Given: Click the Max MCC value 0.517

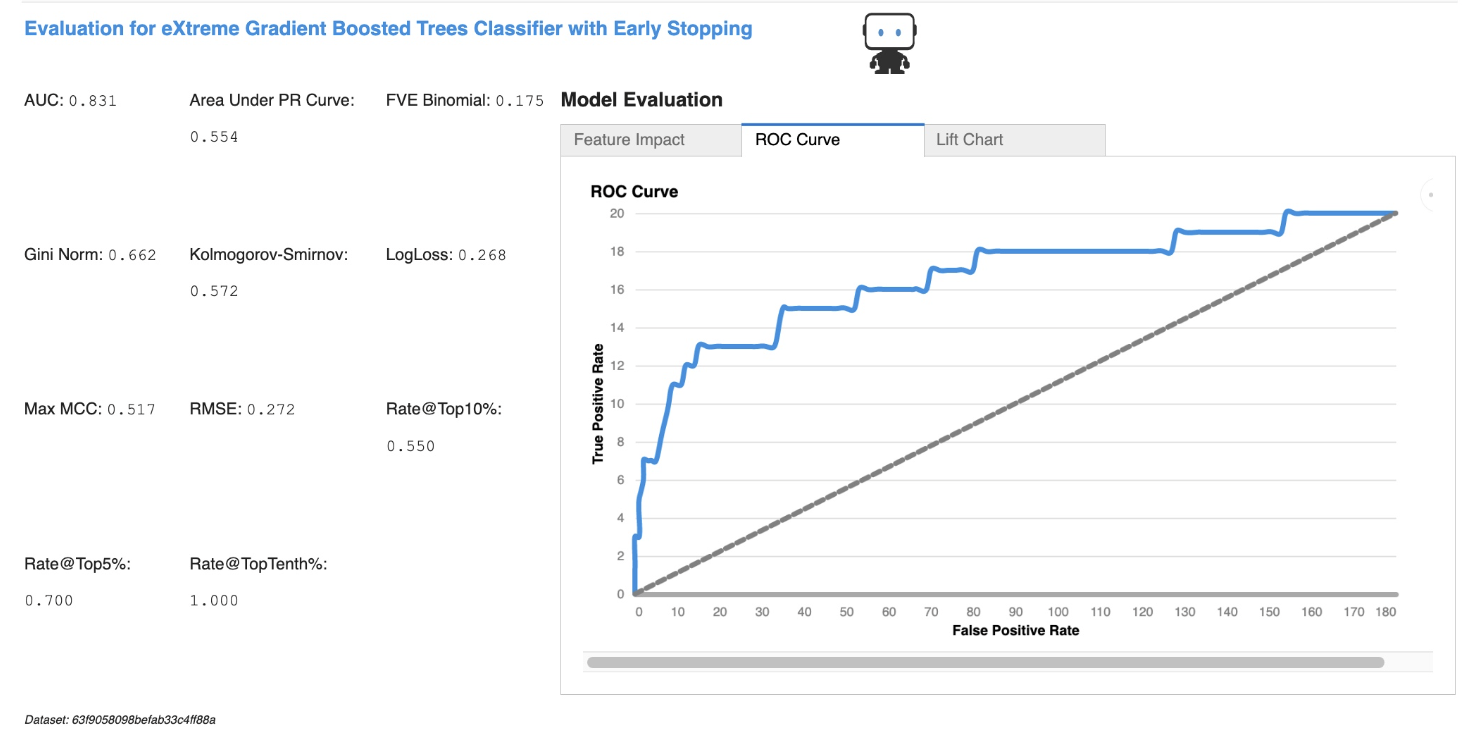Looking at the screenshot, I should pyautogui.click(x=131, y=409).
